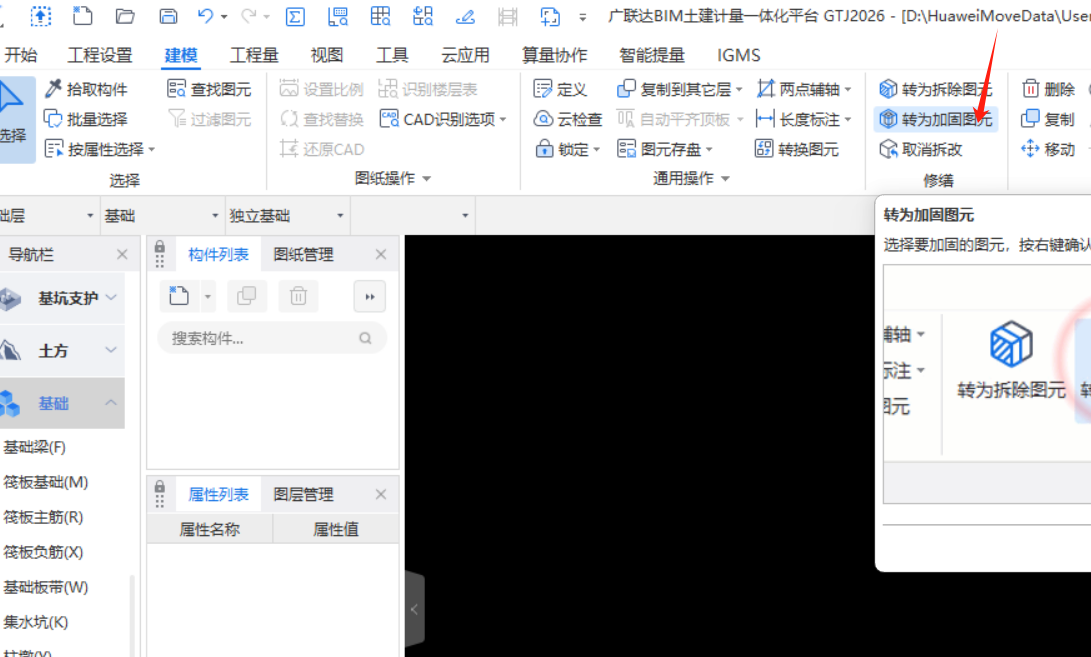Click the 移动 tool

click(1049, 149)
